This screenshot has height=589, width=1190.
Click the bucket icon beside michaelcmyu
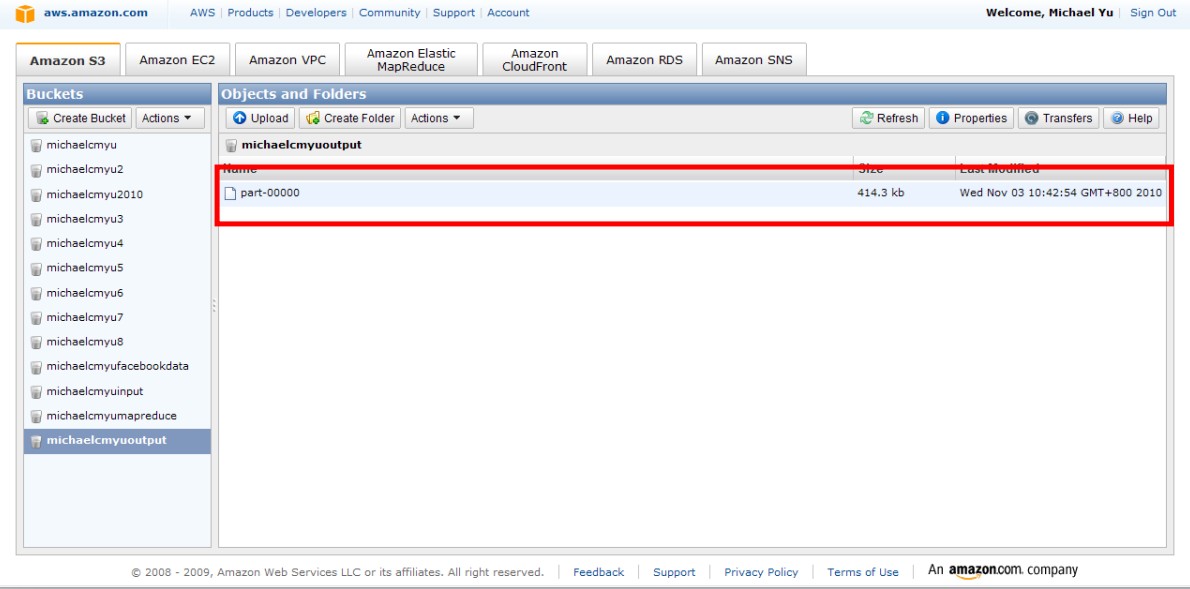[x=36, y=145]
